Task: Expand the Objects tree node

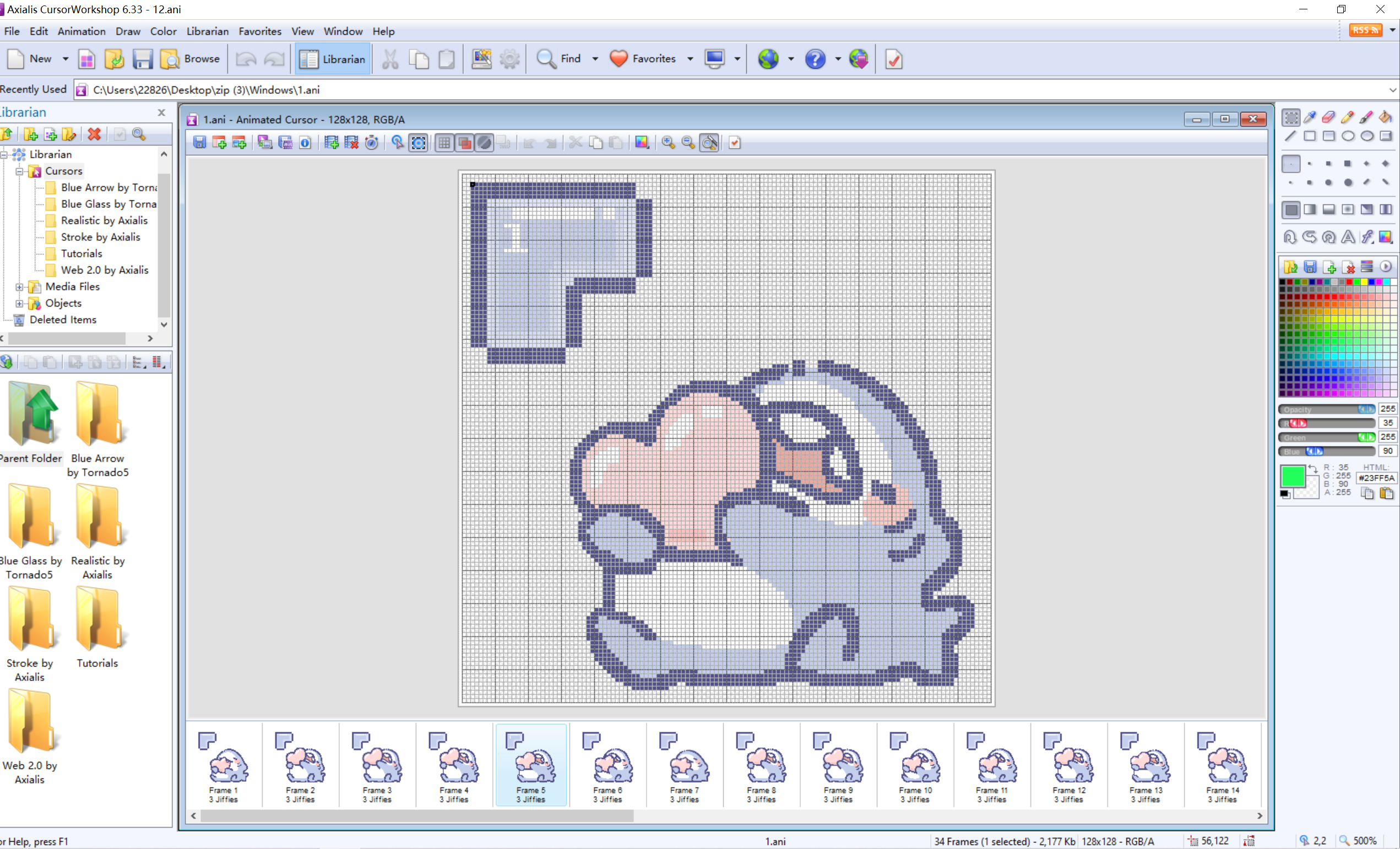Action: 19,303
